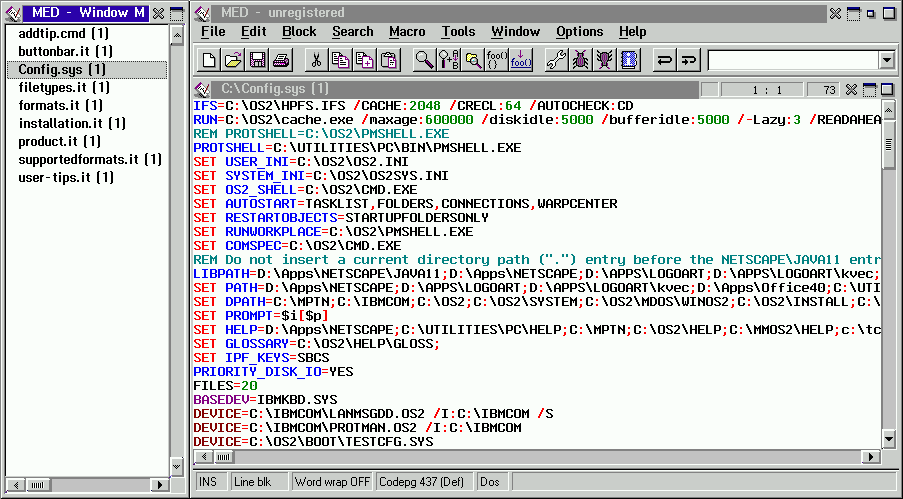Click window list scrollbar down arrow
The height and width of the screenshot is (499, 903).
pyautogui.click(x=177, y=466)
